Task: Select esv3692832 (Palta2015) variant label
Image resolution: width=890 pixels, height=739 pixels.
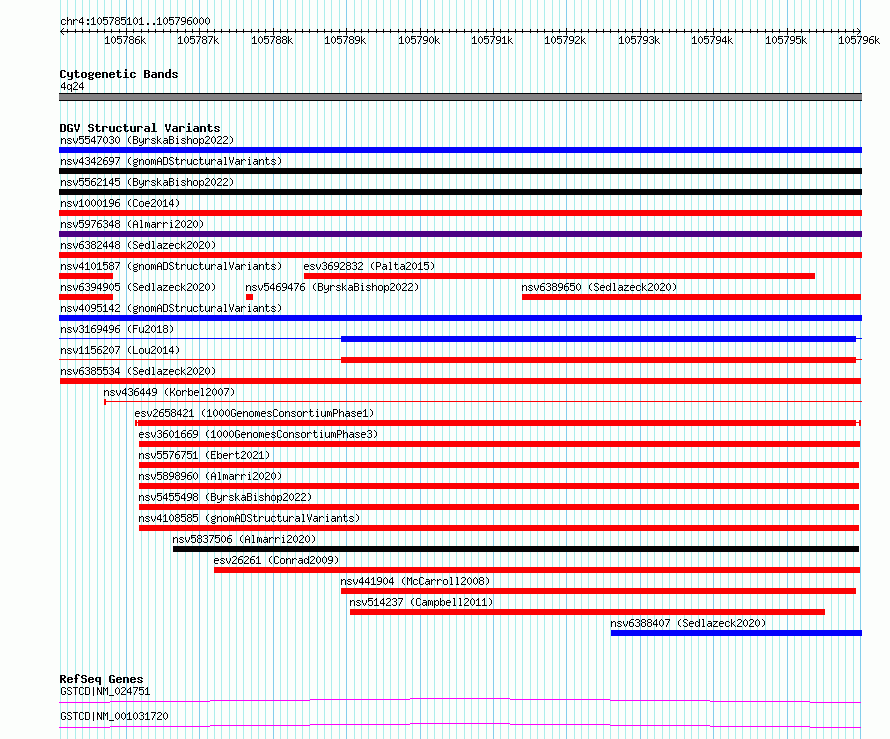Action: tap(370, 266)
